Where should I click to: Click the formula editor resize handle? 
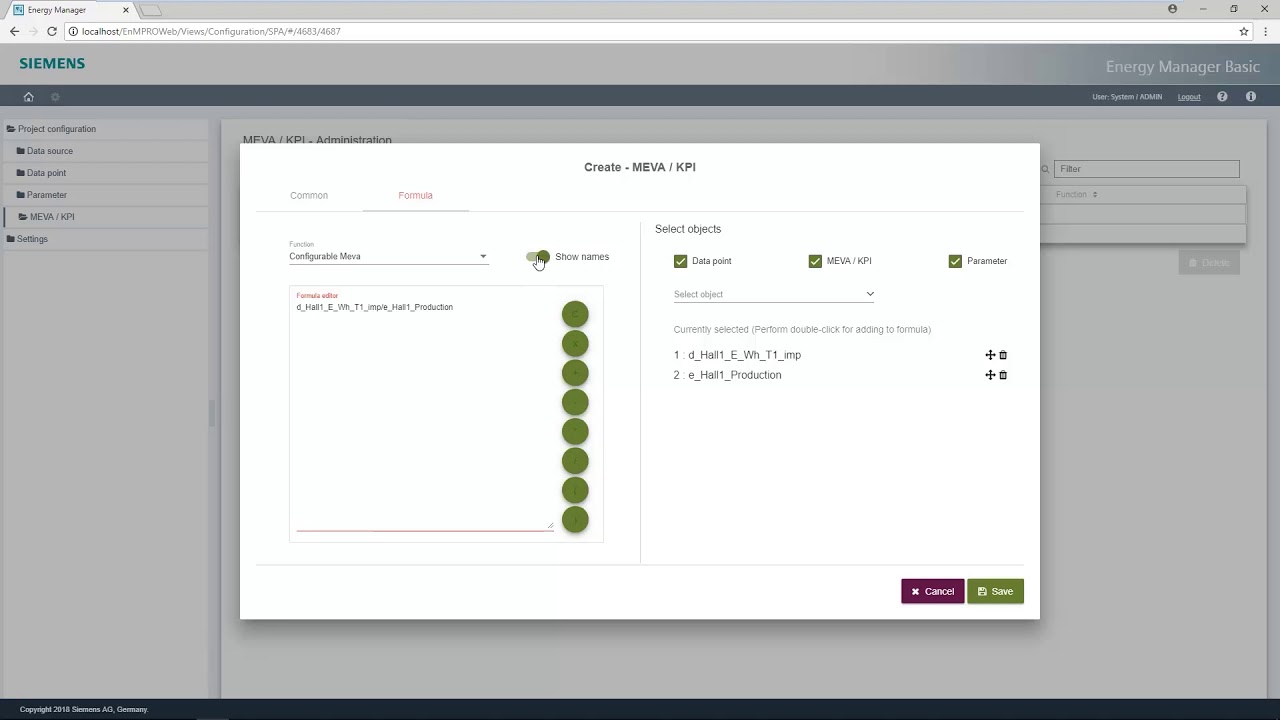pyautogui.click(x=549, y=525)
